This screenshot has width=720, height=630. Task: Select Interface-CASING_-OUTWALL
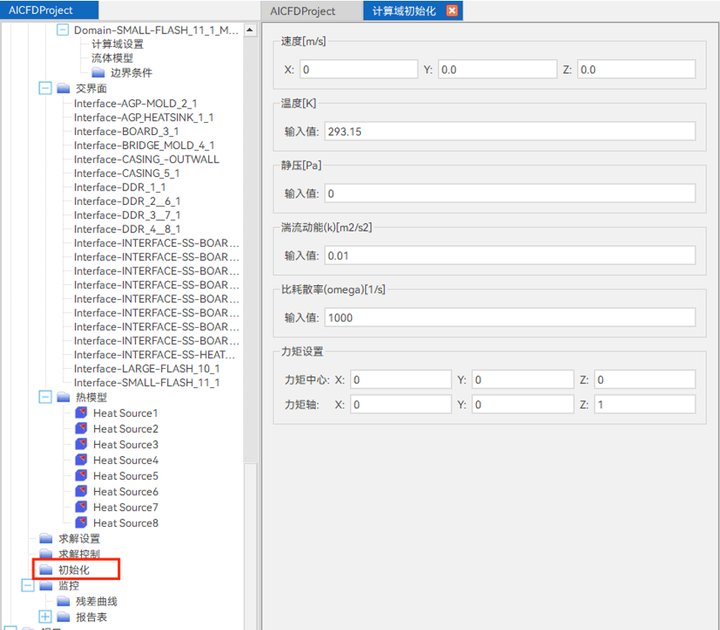pos(146,159)
